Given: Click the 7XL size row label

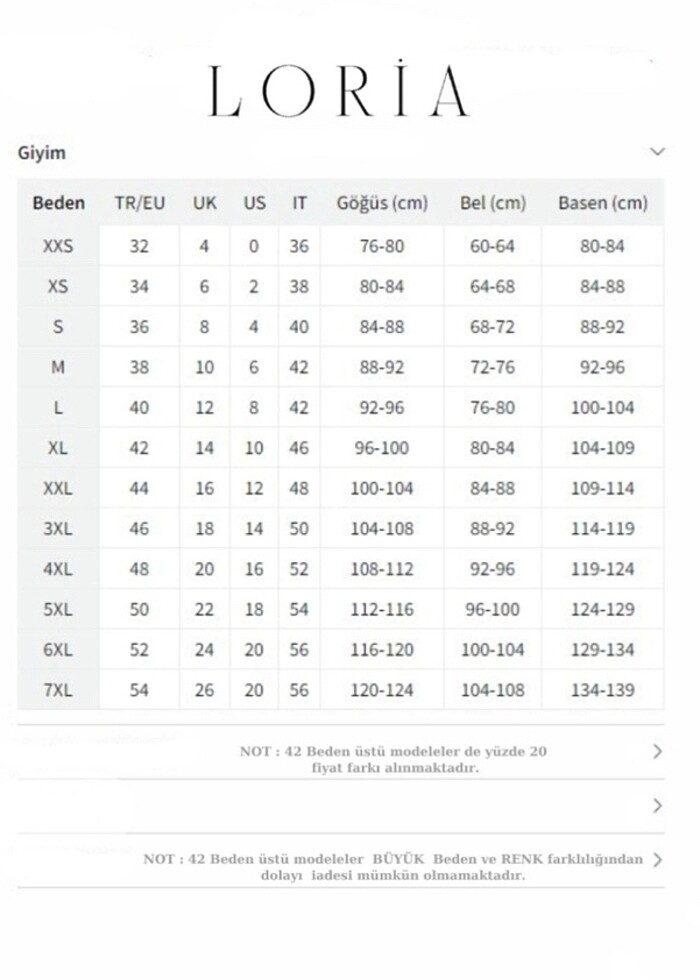Looking at the screenshot, I should (x=58, y=690).
